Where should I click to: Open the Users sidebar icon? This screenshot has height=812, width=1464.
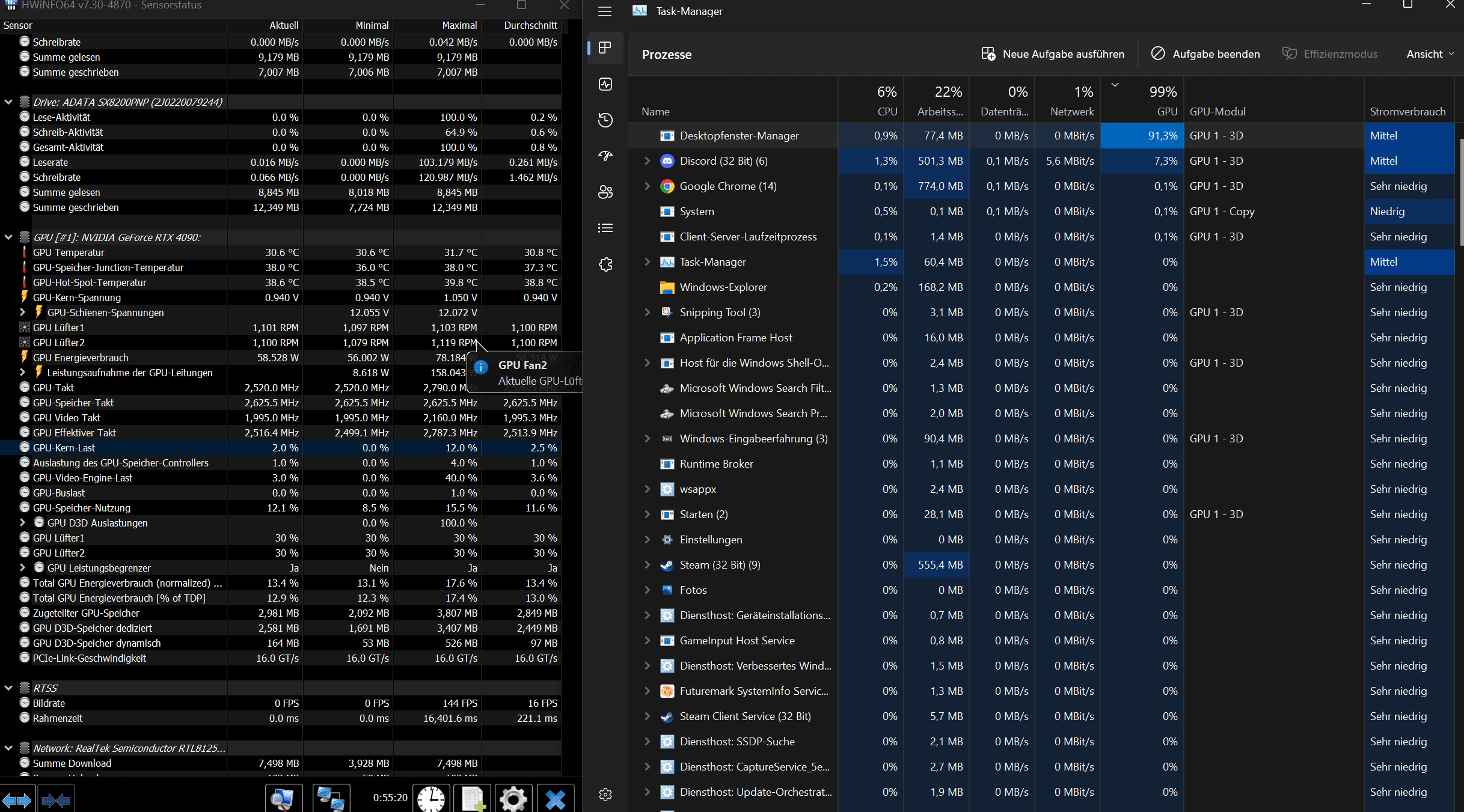click(605, 192)
